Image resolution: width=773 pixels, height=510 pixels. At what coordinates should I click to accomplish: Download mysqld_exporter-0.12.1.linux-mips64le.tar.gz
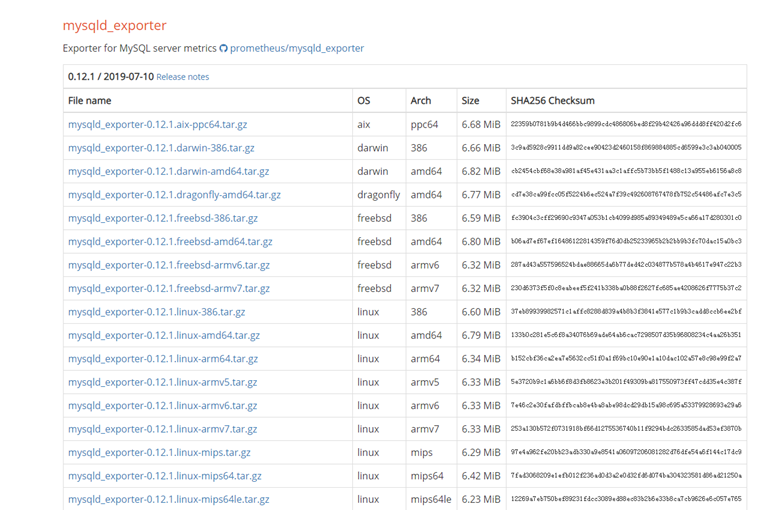pyautogui.click(x=169, y=499)
